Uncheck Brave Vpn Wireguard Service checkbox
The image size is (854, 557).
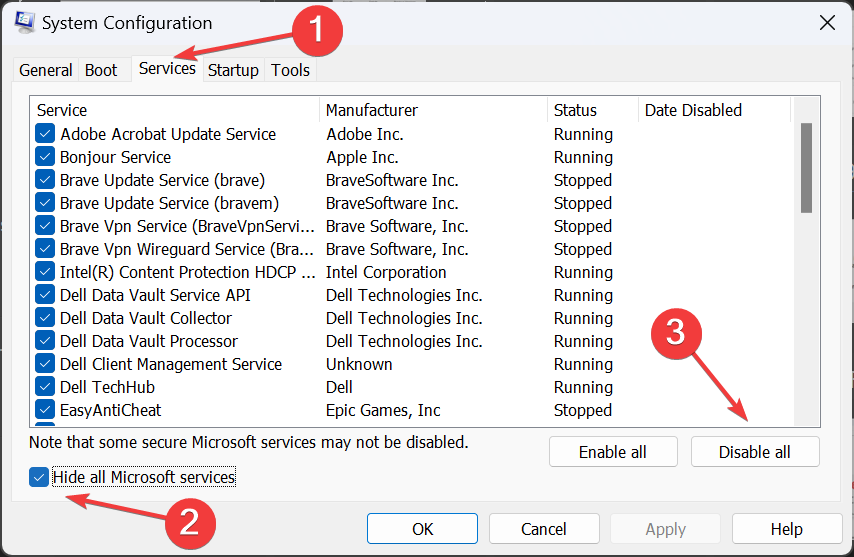pyautogui.click(x=45, y=249)
